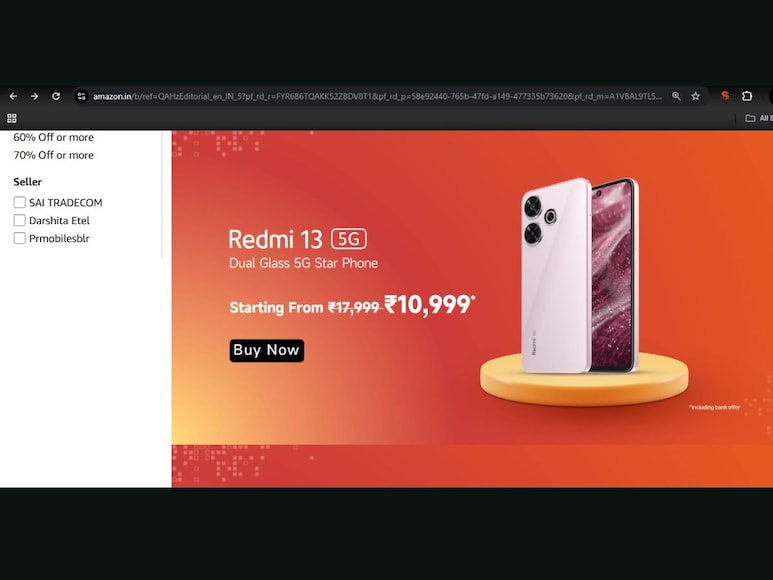This screenshot has height=580, width=773.
Task: Click the Redmi 13 phone image
Action: (x=580, y=275)
